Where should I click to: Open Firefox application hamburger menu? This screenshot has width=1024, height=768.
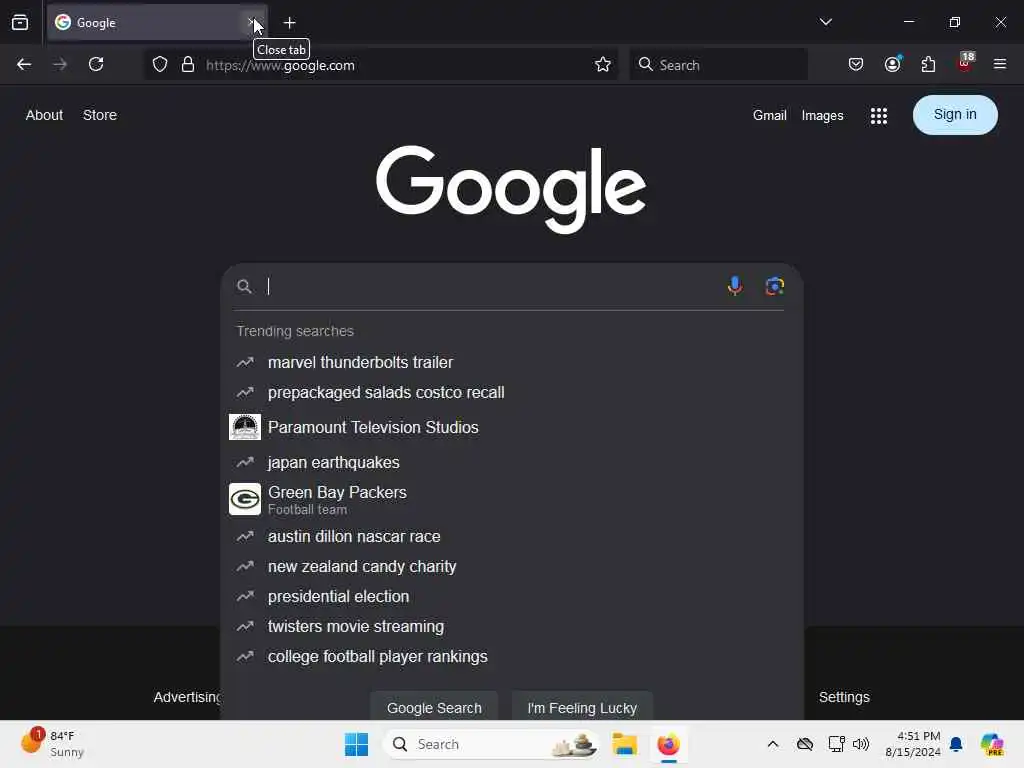coord(999,65)
